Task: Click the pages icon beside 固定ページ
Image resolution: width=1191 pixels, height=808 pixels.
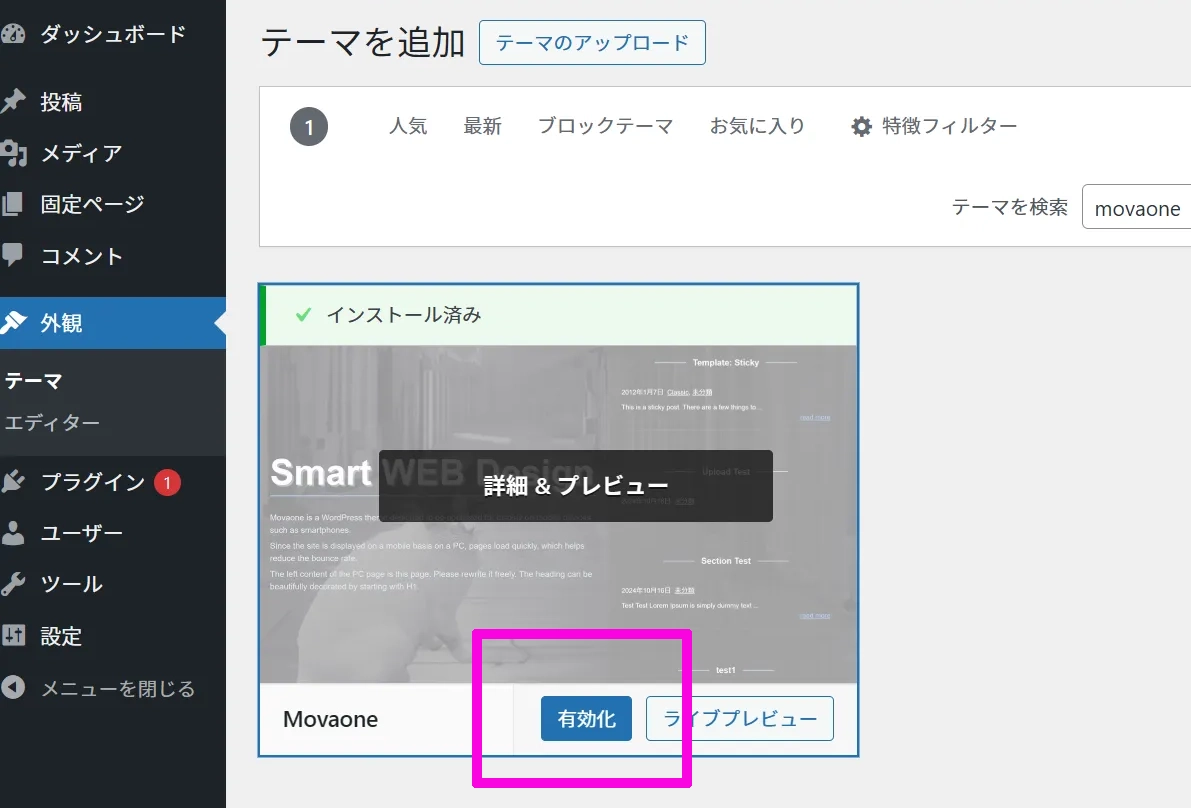Action: click(12, 204)
